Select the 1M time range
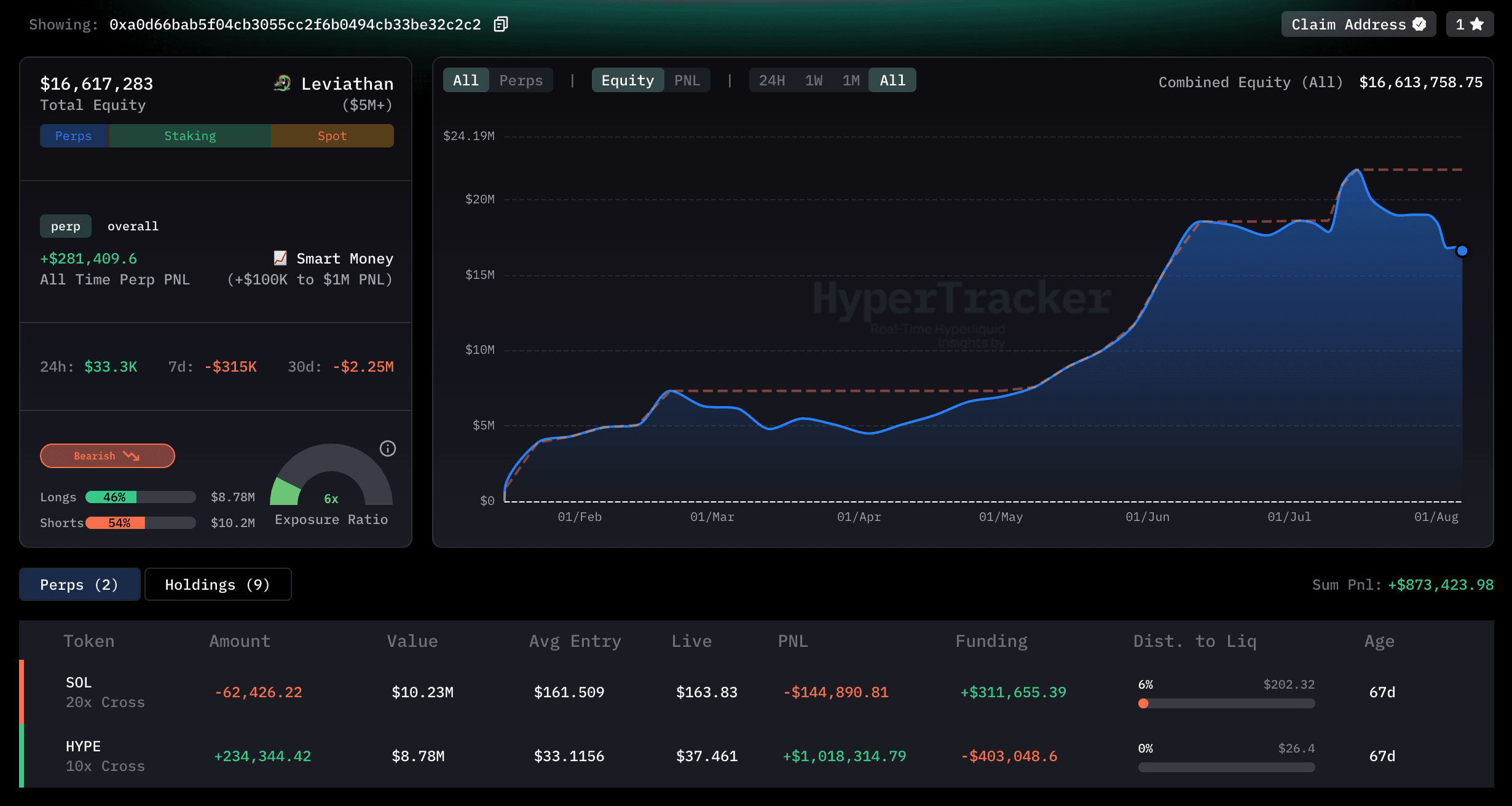This screenshot has width=1512, height=806. tap(851, 80)
